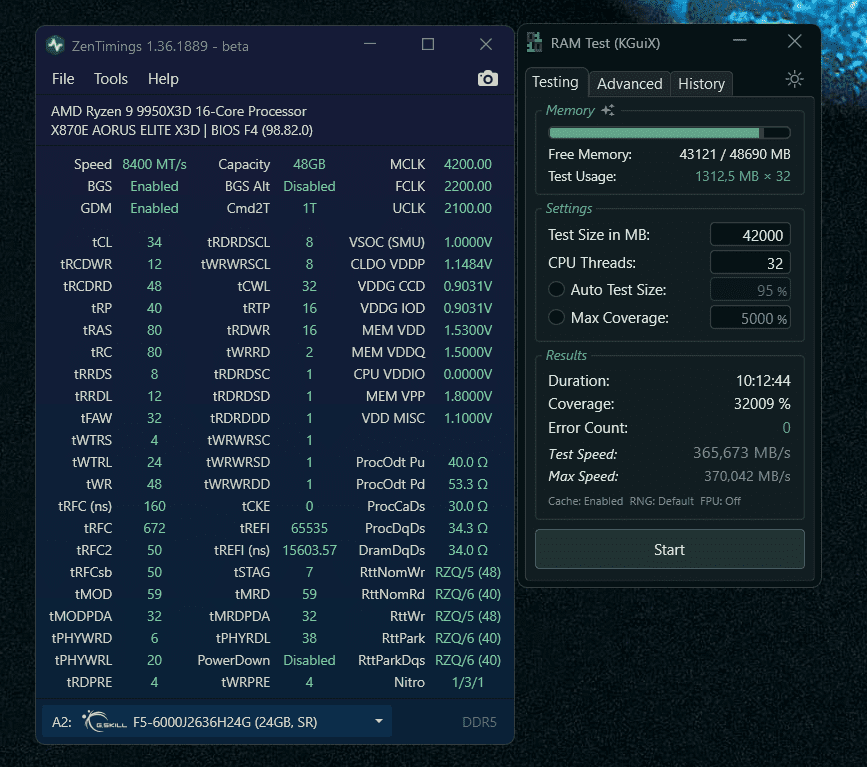The image size is (867, 767).
Task: Click the Cmd2T 1T value
Action: [x=309, y=208]
